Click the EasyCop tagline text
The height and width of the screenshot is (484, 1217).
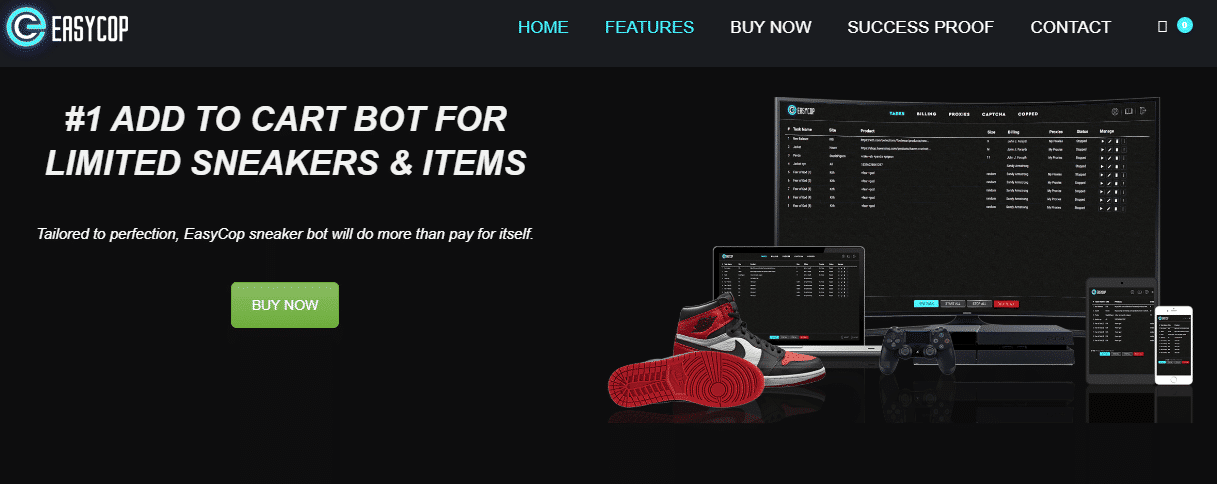pos(285,234)
